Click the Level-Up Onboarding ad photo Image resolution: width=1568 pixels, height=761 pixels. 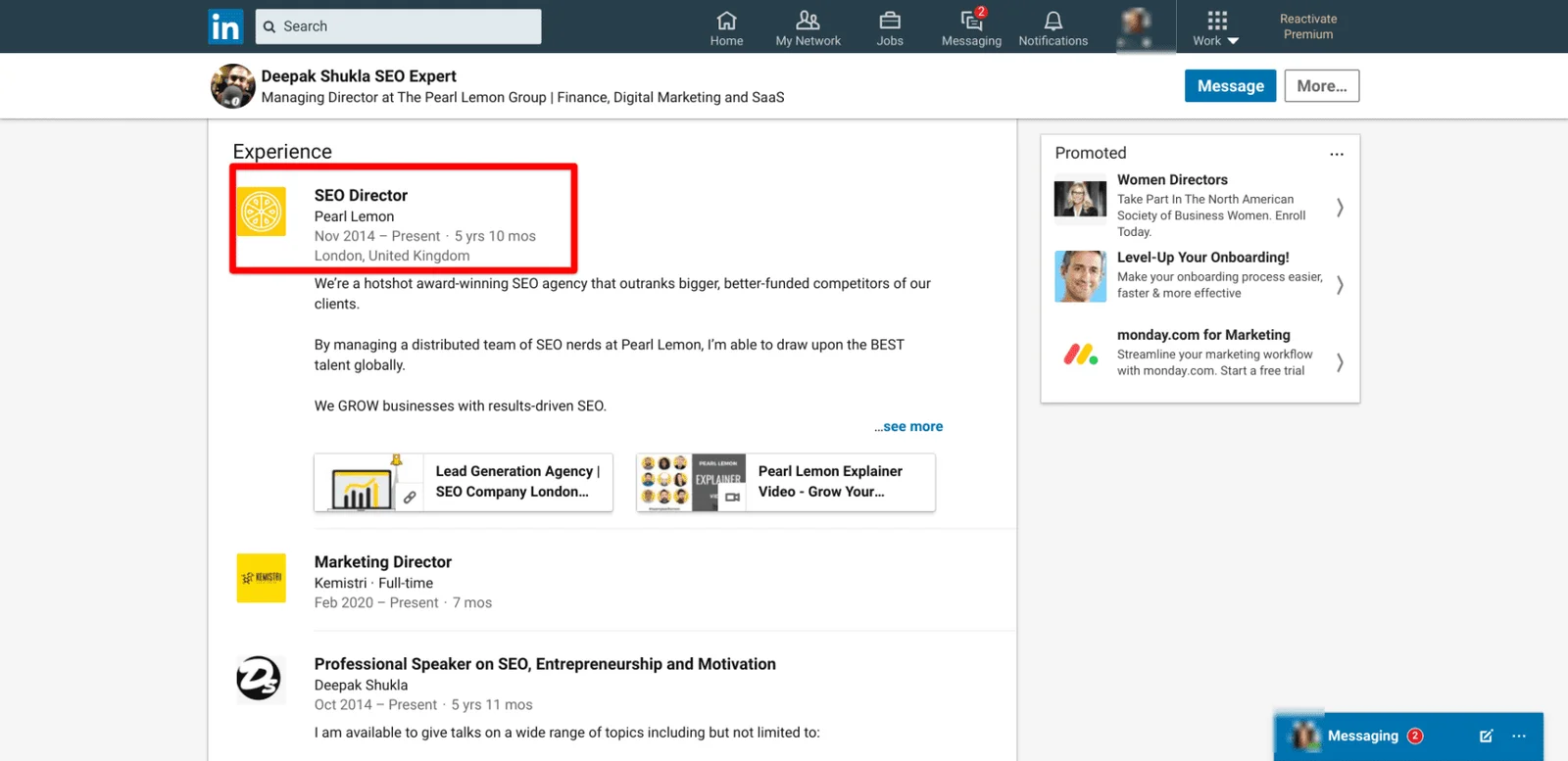pos(1080,276)
